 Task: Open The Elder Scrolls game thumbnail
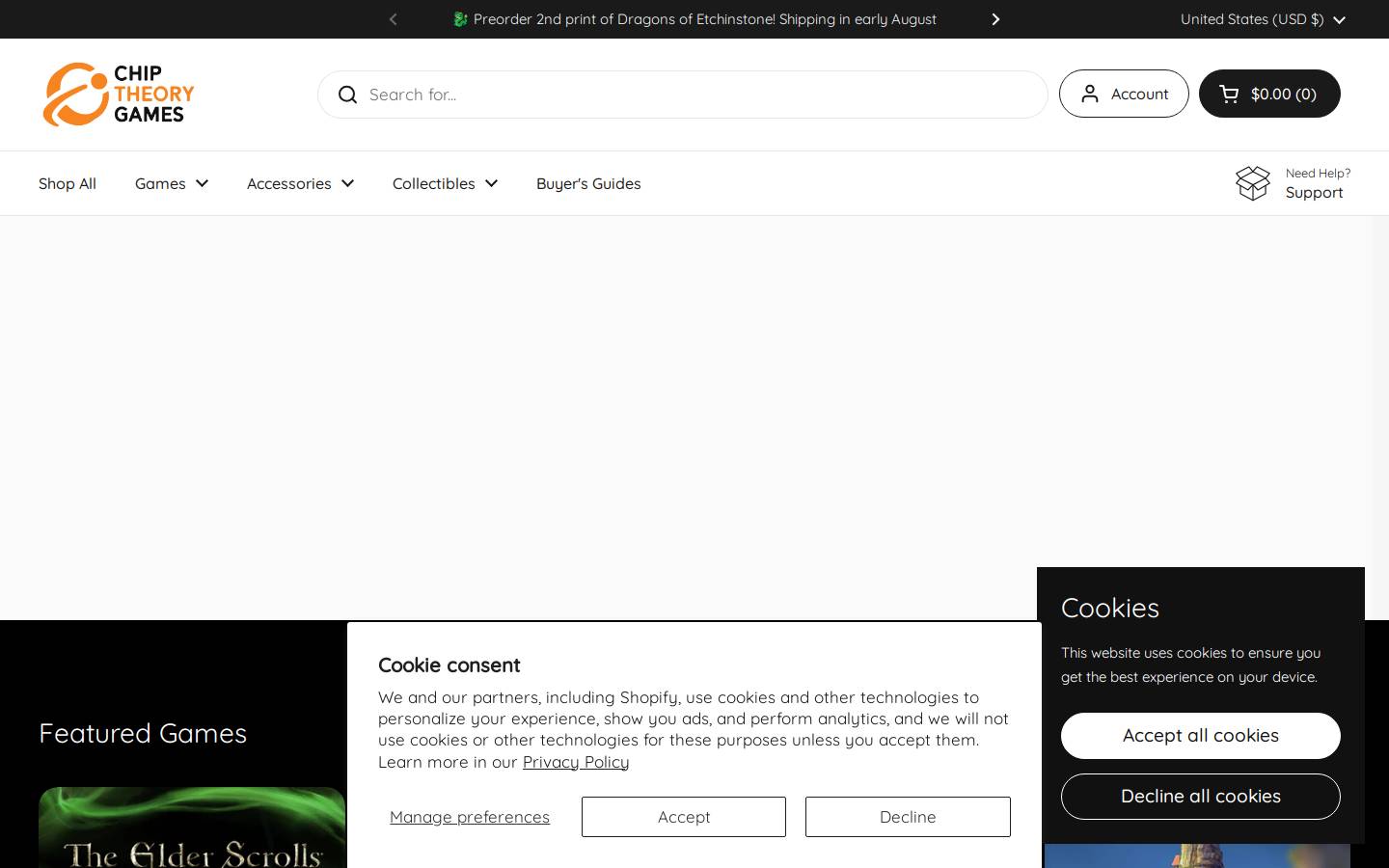click(x=192, y=827)
